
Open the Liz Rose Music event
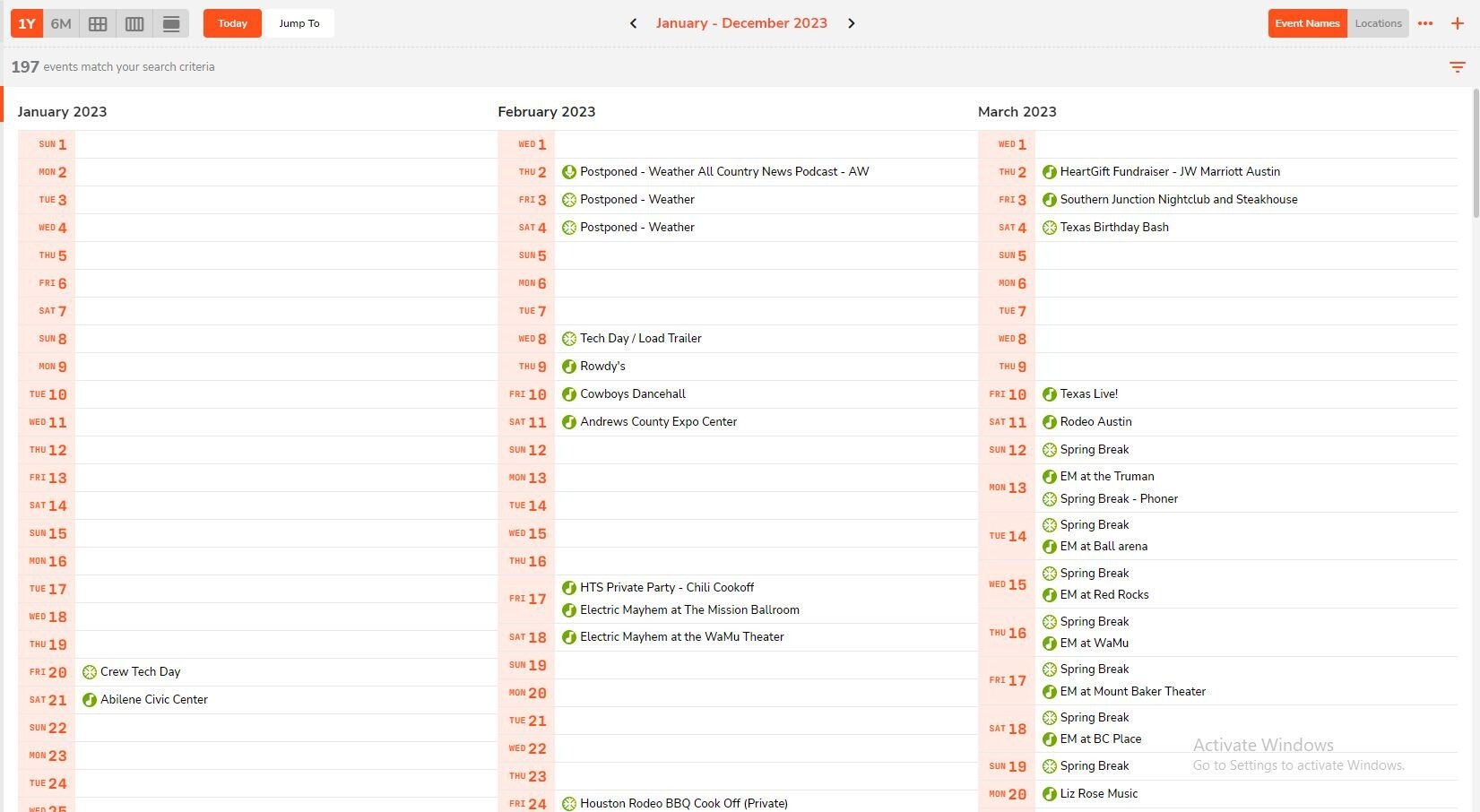pos(1099,793)
